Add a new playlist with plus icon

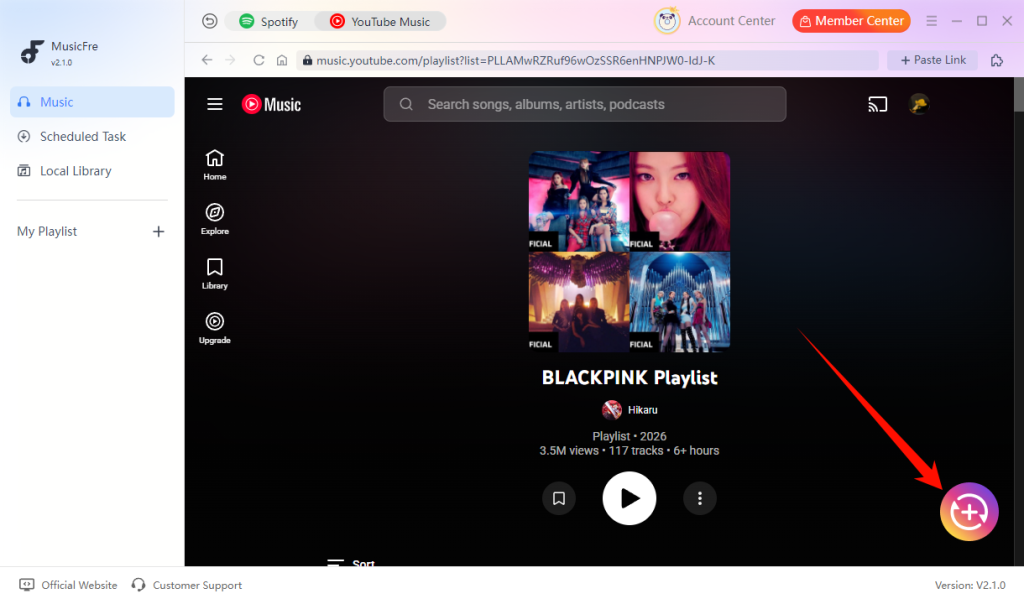(159, 232)
